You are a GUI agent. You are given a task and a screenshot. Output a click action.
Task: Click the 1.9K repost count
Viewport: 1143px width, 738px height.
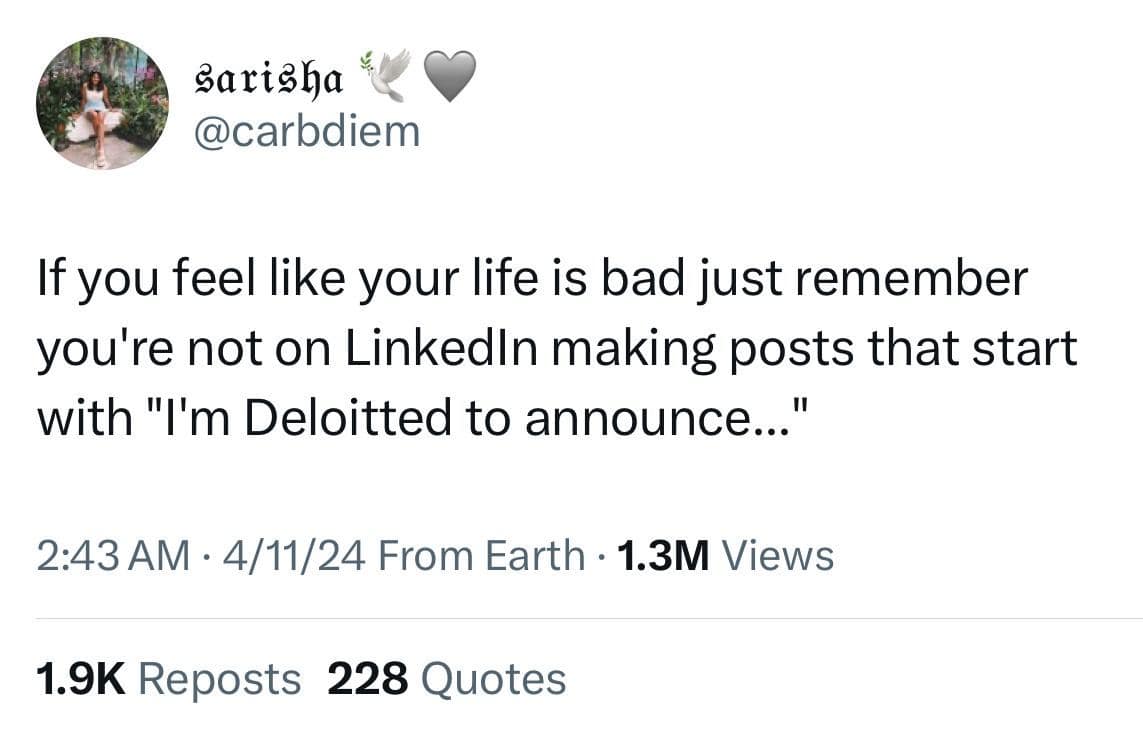coord(80,680)
